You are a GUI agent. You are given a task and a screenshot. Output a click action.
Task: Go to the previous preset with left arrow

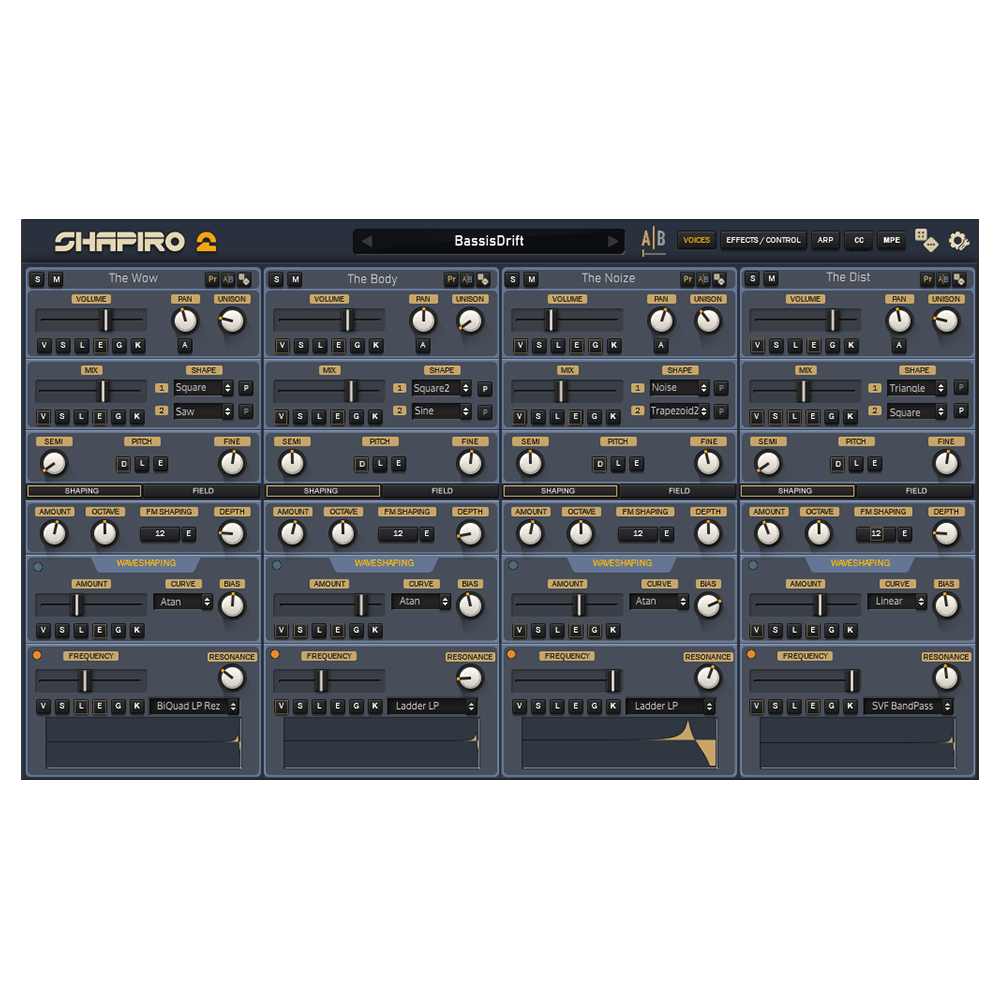(367, 241)
